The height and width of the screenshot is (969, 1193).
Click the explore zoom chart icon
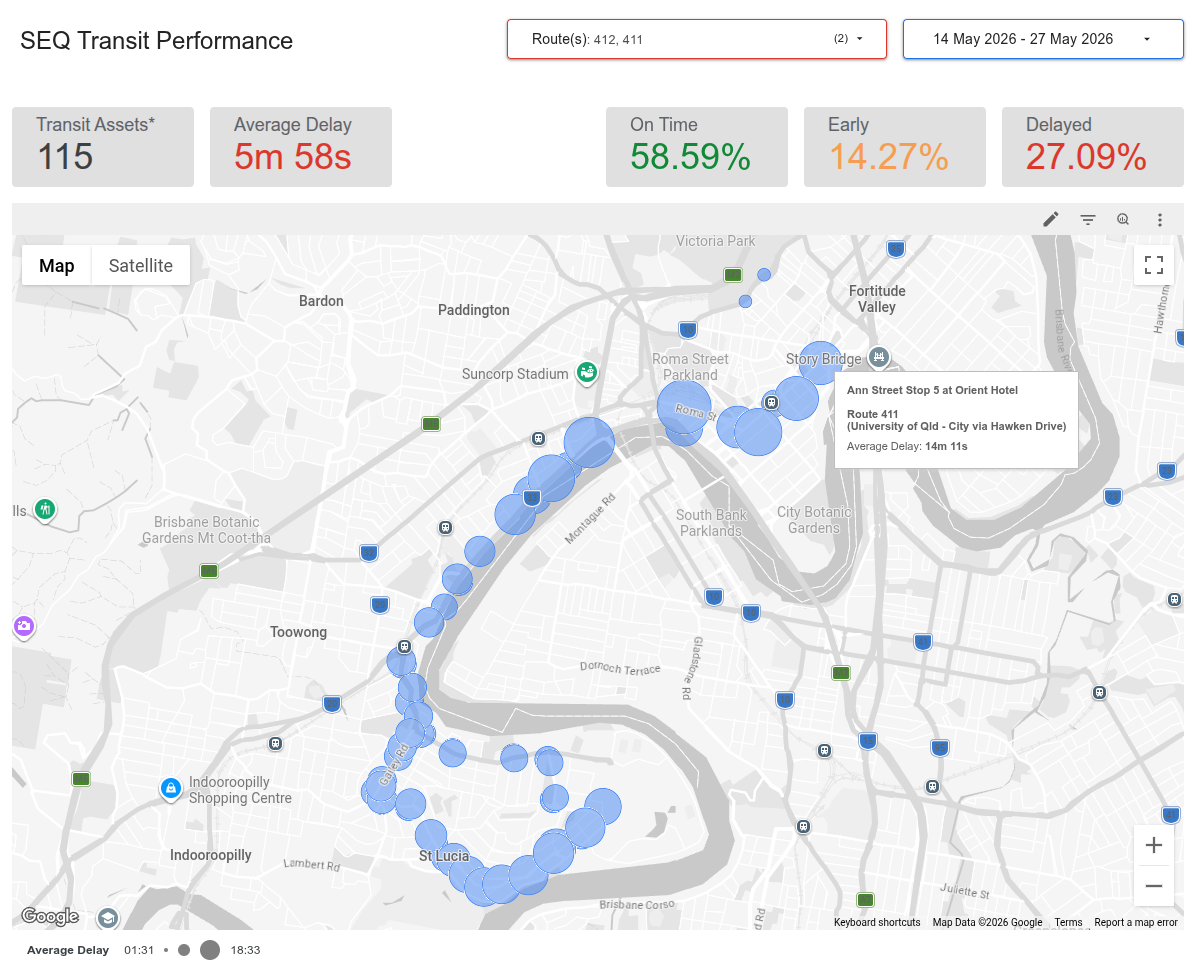(1123, 220)
